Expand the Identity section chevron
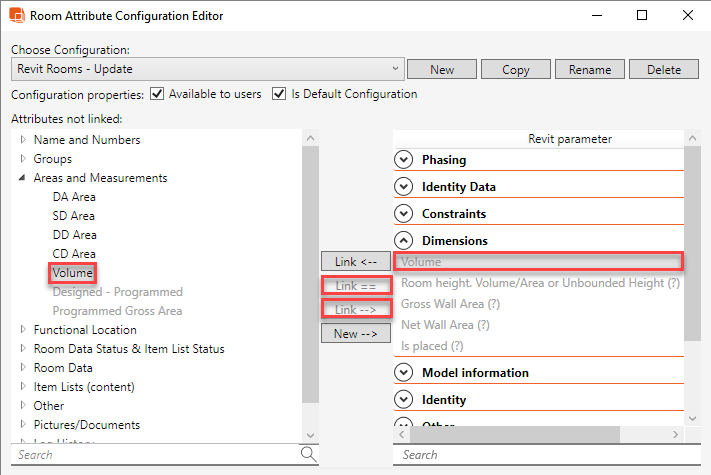711x475 pixels. [404, 400]
